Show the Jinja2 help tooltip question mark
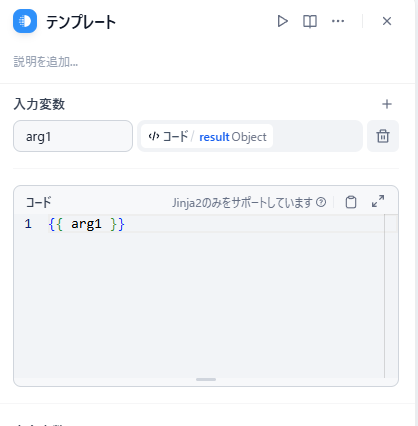The image size is (418, 426). [321, 202]
